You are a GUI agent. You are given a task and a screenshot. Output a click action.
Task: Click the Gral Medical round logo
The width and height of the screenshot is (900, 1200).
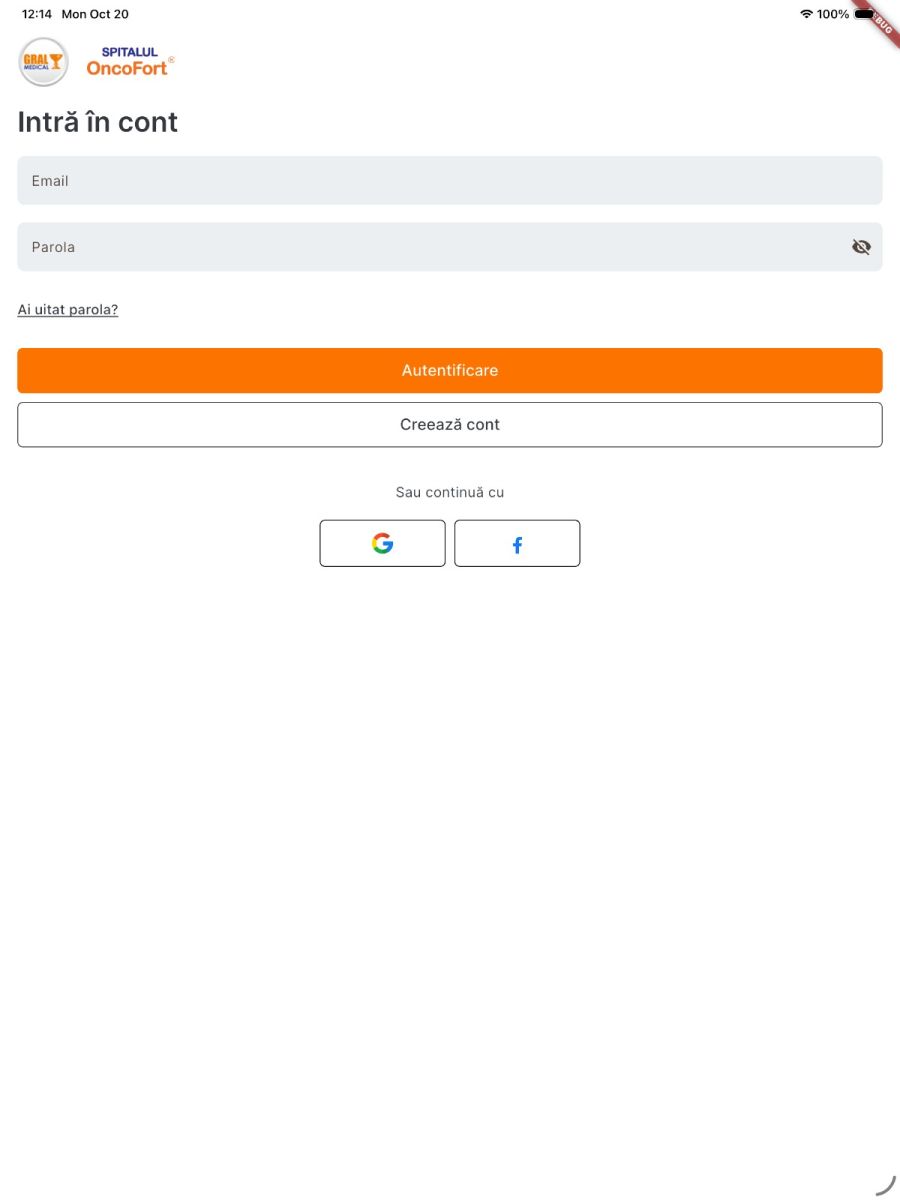pos(43,62)
